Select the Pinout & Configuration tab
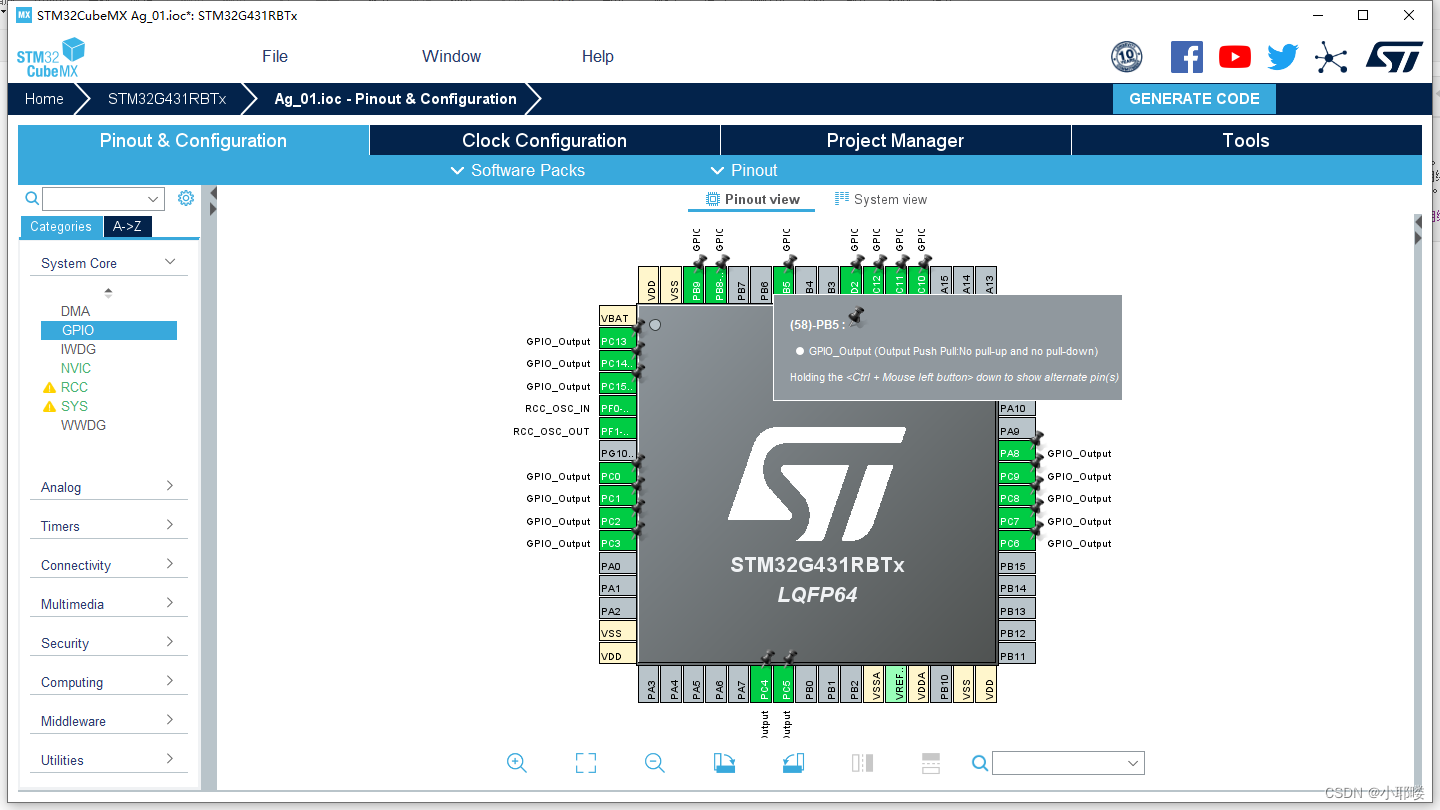 point(193,140)
